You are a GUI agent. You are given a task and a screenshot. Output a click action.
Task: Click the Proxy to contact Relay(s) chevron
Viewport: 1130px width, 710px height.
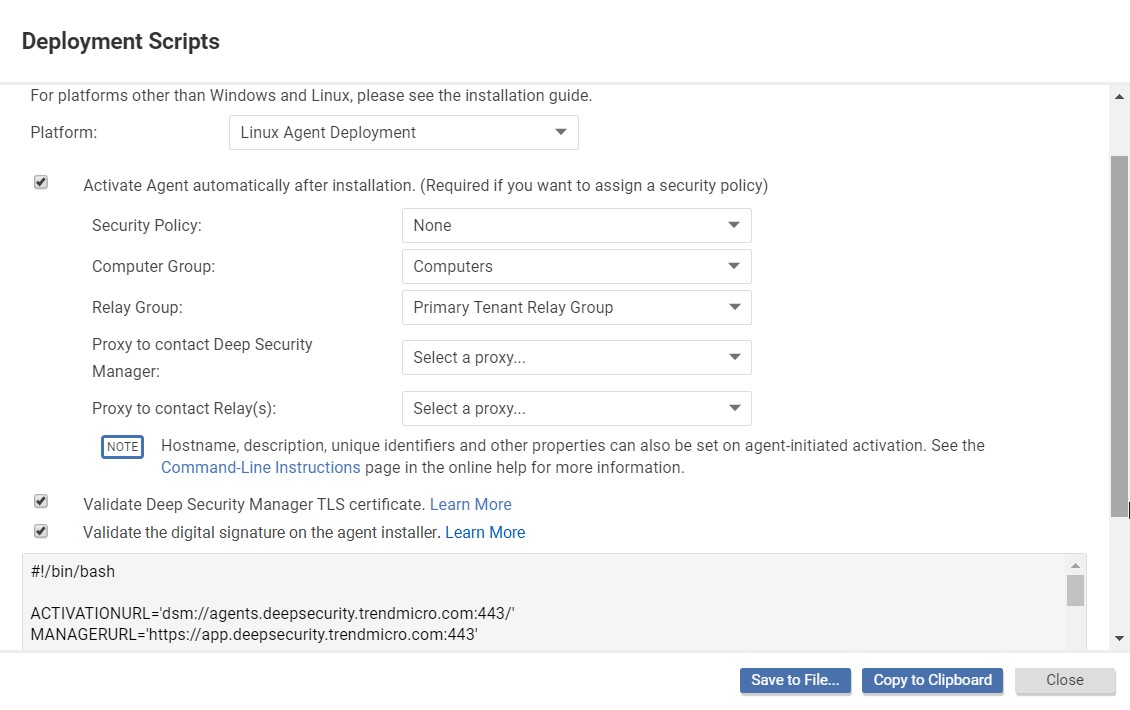pyautogui.click(x=734, y=408)
